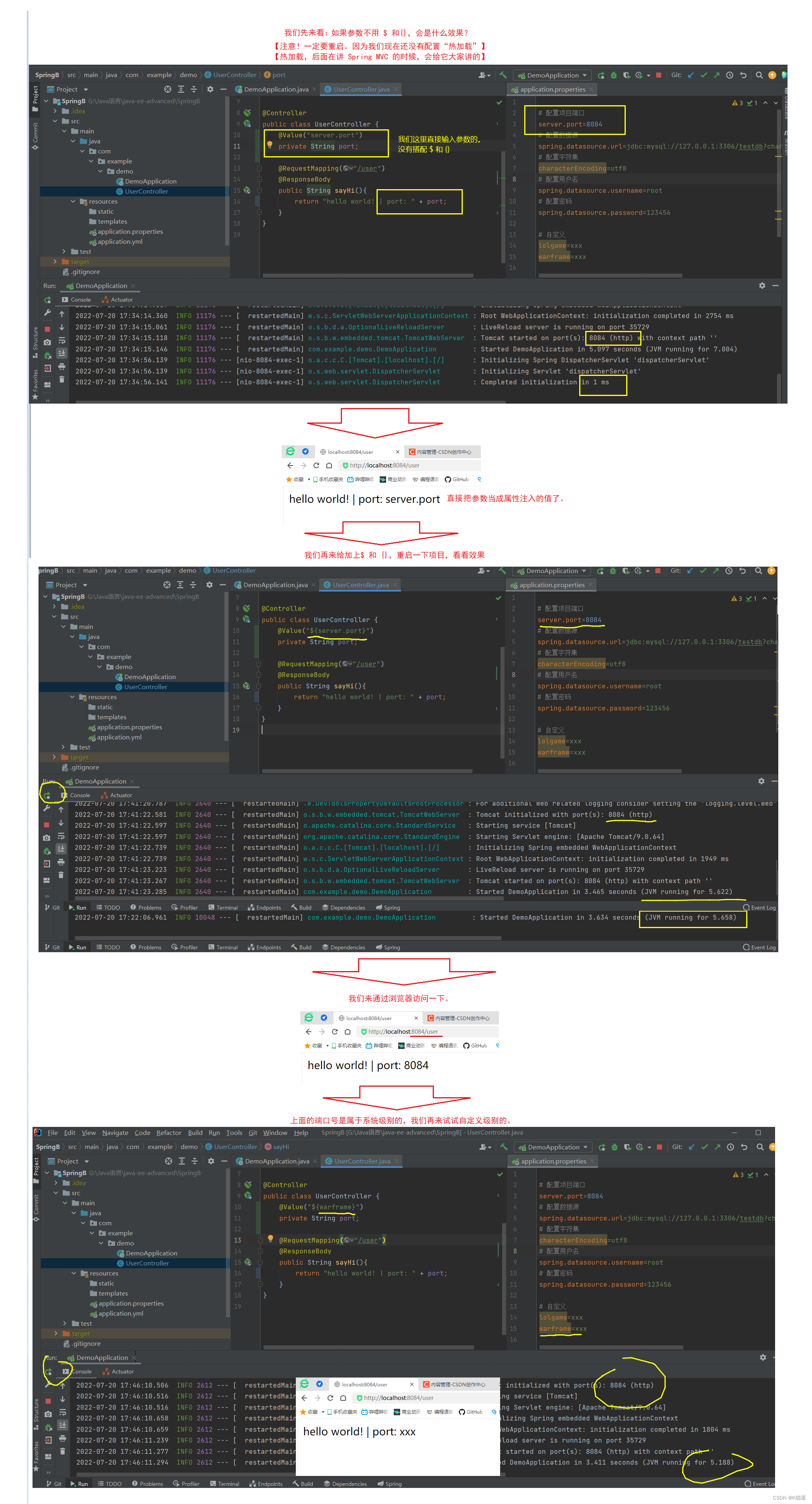
Task: Click the green rerun icon in top IDE toolbar
Action: click(601, 75)
